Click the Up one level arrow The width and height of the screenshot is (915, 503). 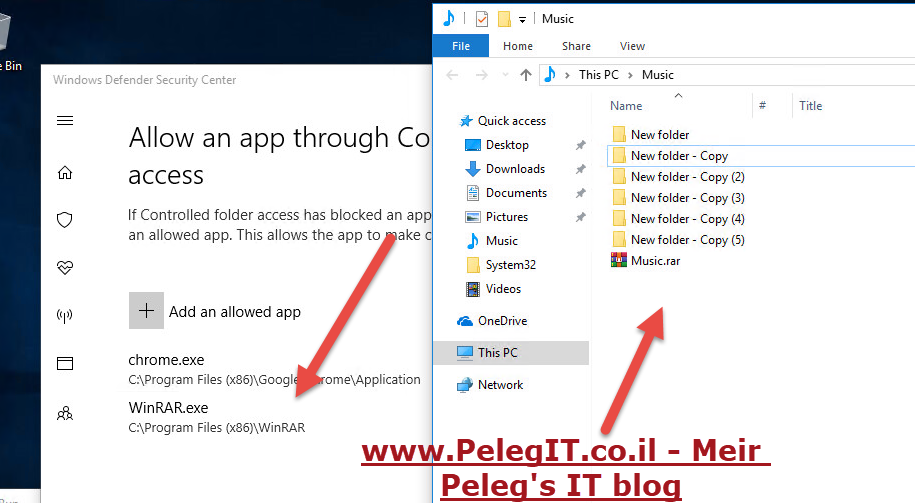click(x=526, y=75)
